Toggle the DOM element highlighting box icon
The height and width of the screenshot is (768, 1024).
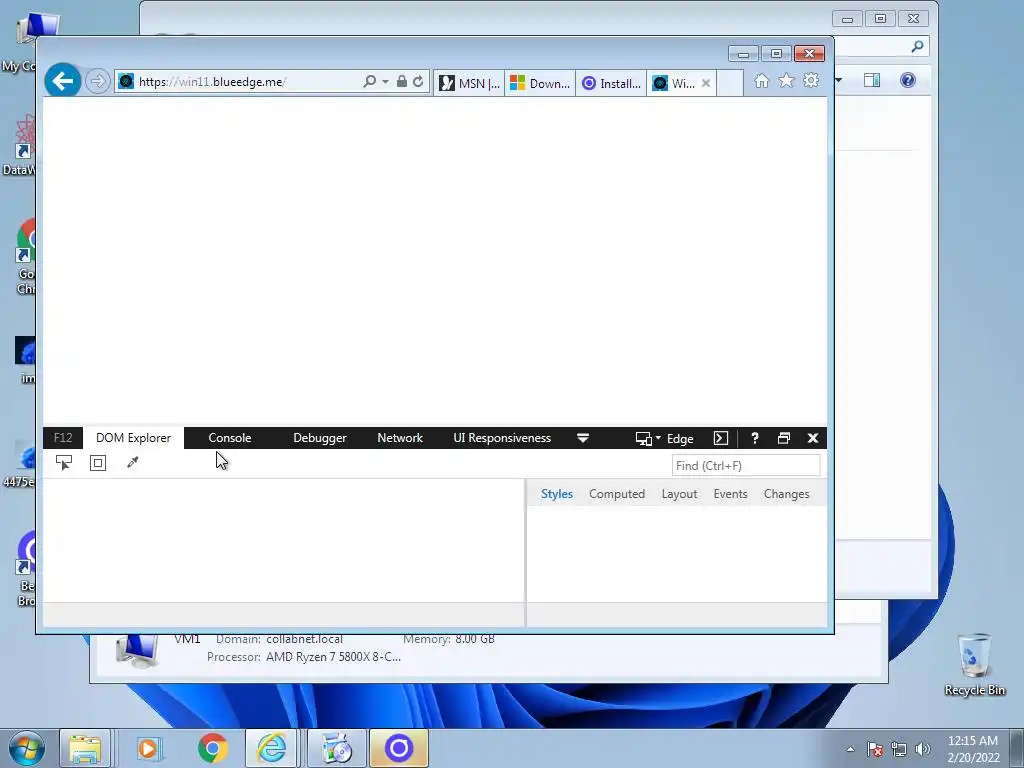98,463
